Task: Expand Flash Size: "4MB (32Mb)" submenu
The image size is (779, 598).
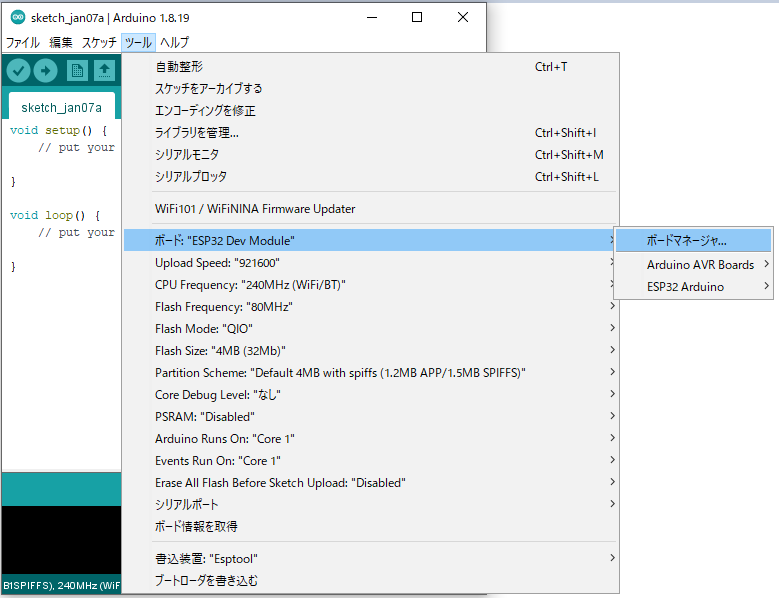Action: pos(371,351)
